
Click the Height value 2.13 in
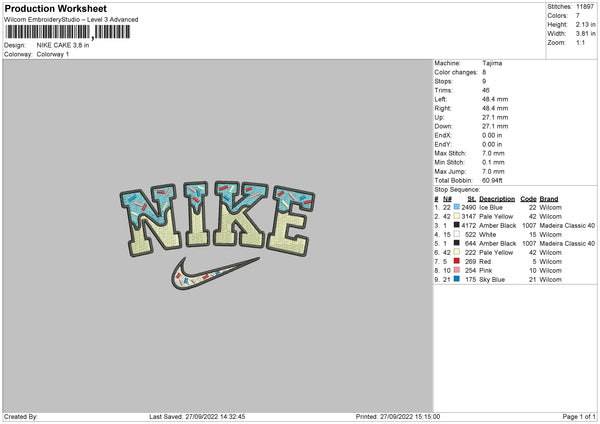[x=585, y=24]
